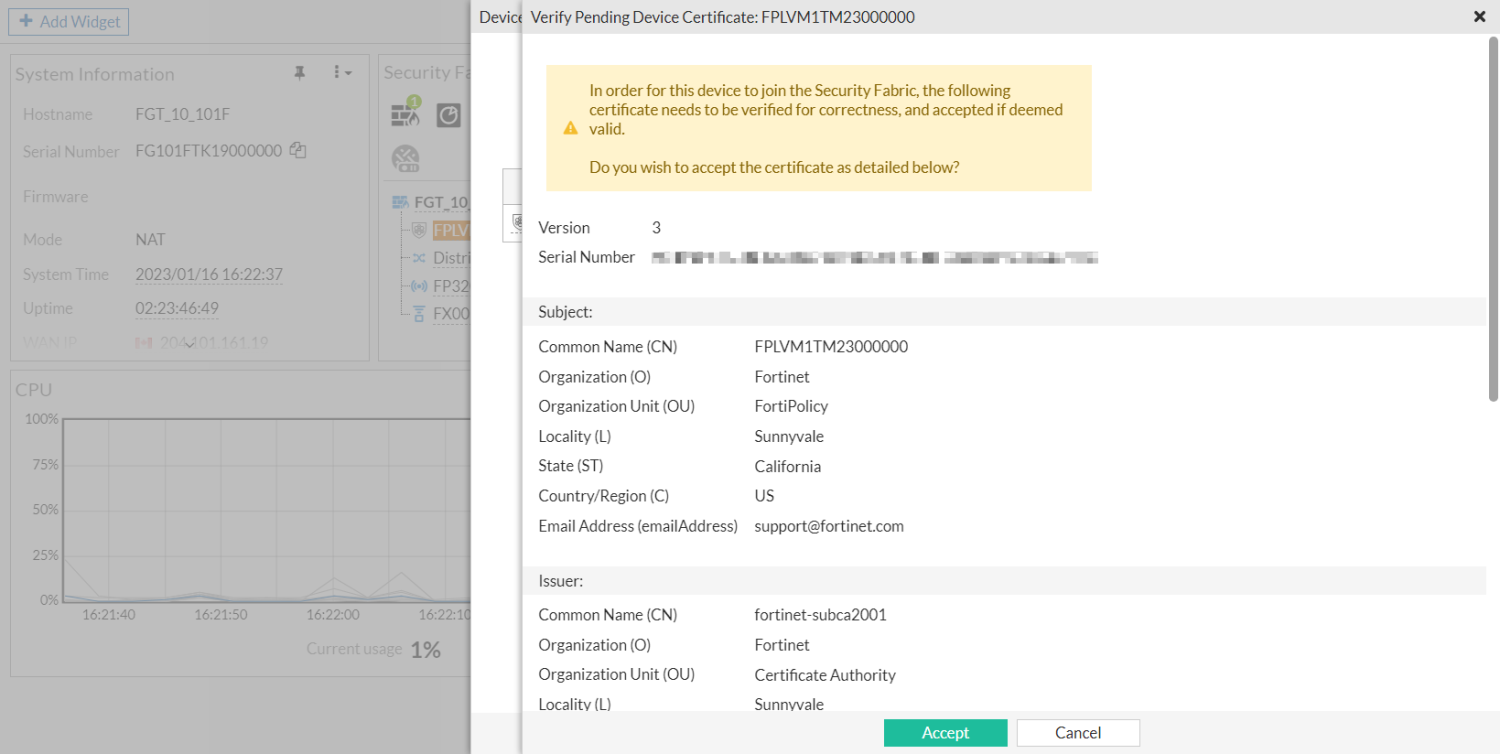Click the Canadian flag beside WAN IP
Screen dimensions: 1500x754
143,343
